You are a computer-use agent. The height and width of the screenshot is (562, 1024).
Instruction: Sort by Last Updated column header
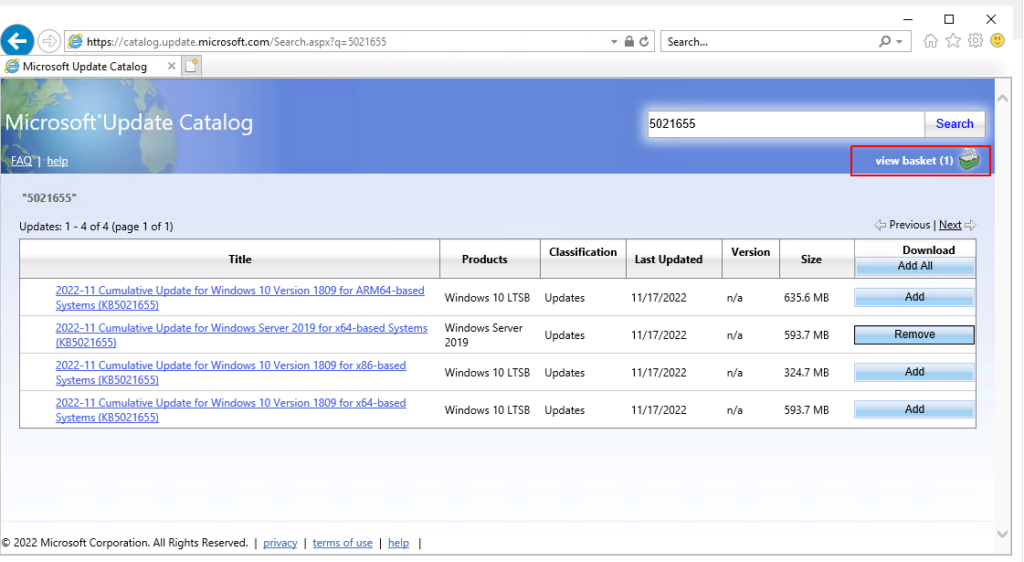(x=669, y=259)
